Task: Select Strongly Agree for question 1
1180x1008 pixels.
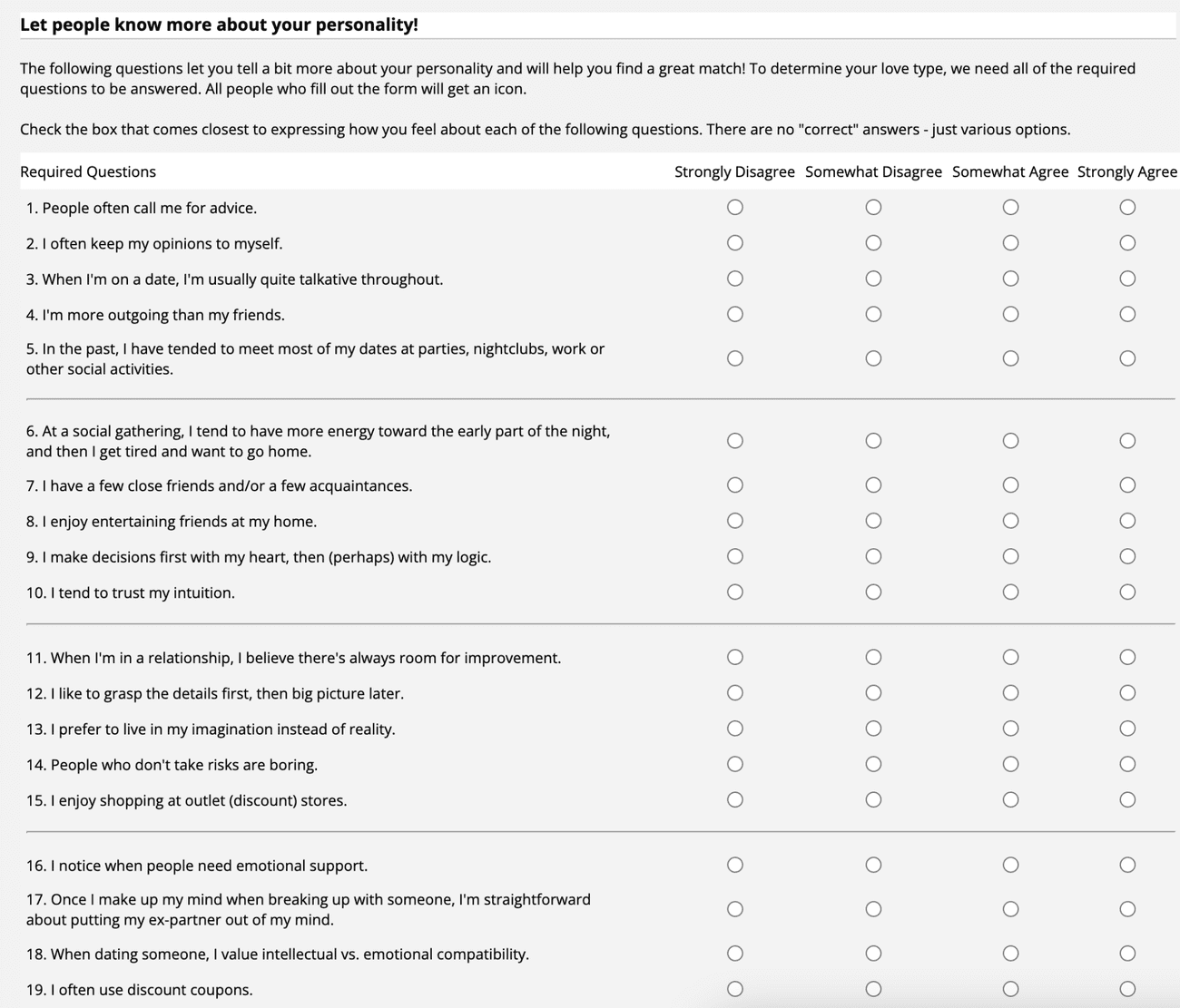Action: coord(1127,207)
